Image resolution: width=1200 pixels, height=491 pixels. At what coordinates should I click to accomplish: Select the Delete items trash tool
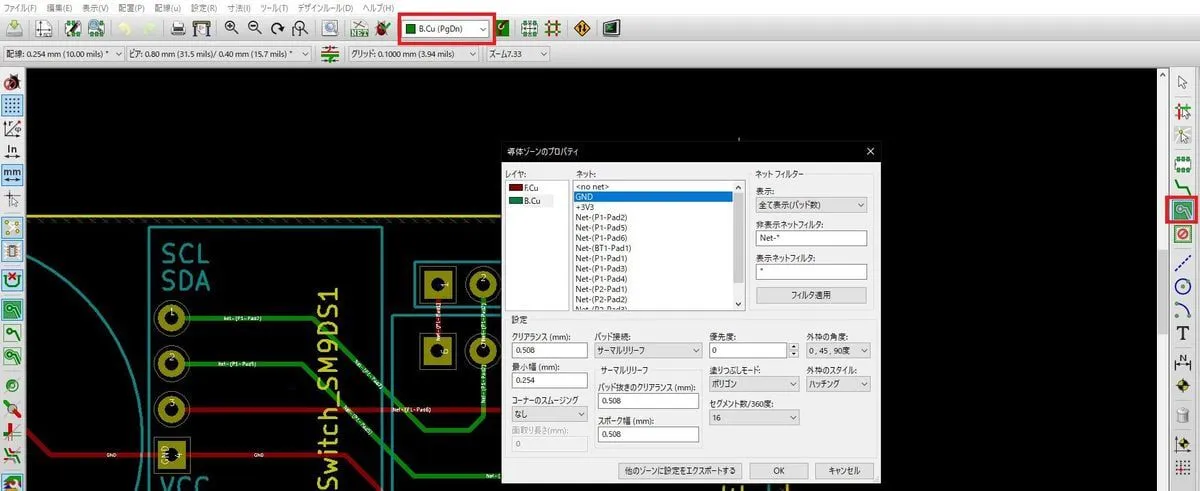point(1183,414)
